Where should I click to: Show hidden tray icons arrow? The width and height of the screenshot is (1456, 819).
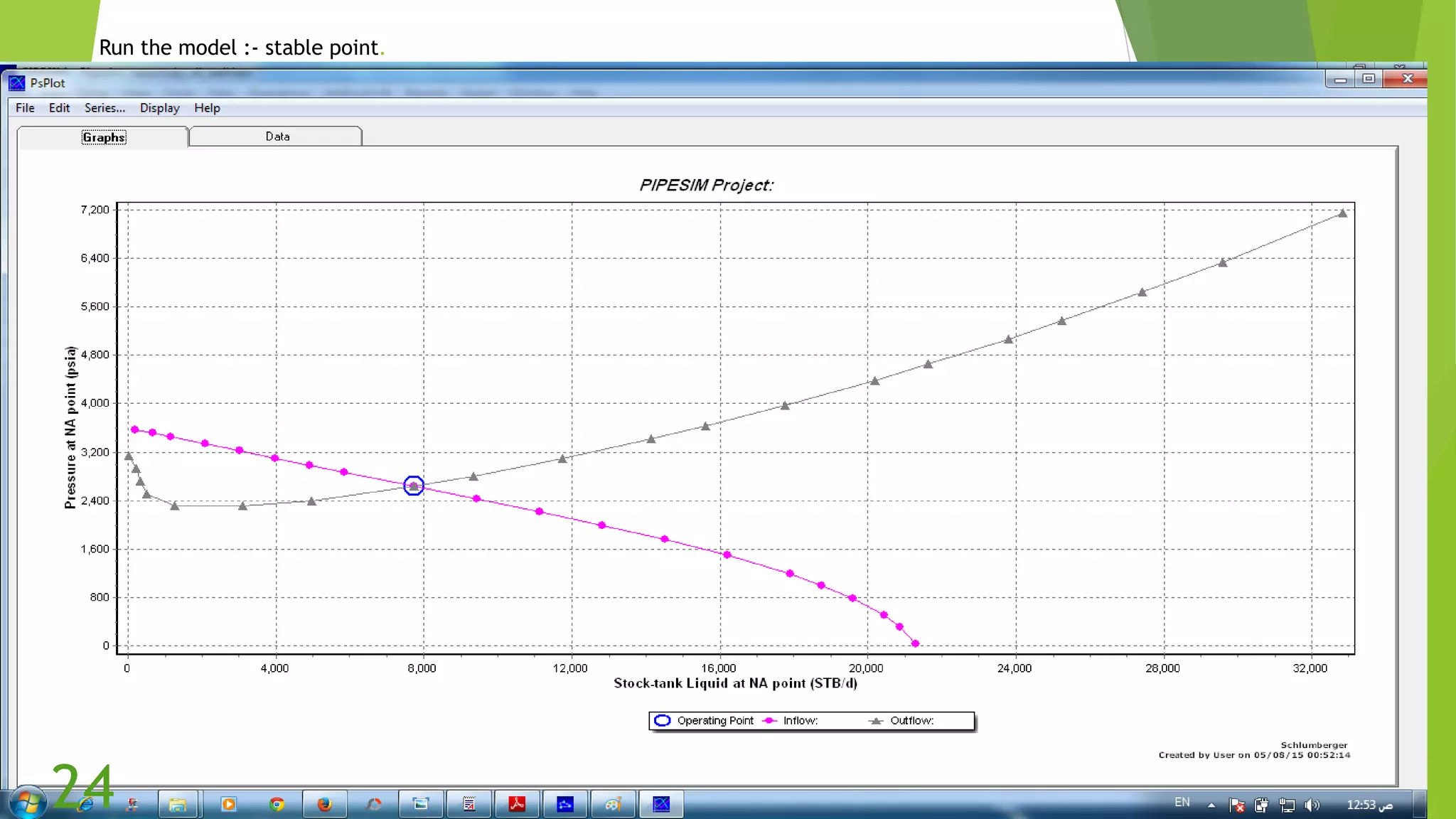coord(1211,805)
